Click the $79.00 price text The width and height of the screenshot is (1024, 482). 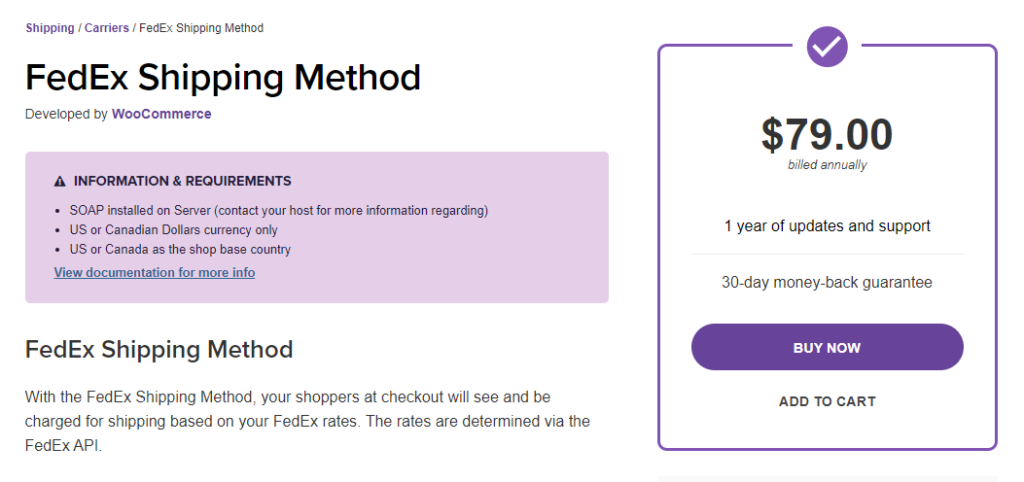pyautogui.click(x=827, y=135)
